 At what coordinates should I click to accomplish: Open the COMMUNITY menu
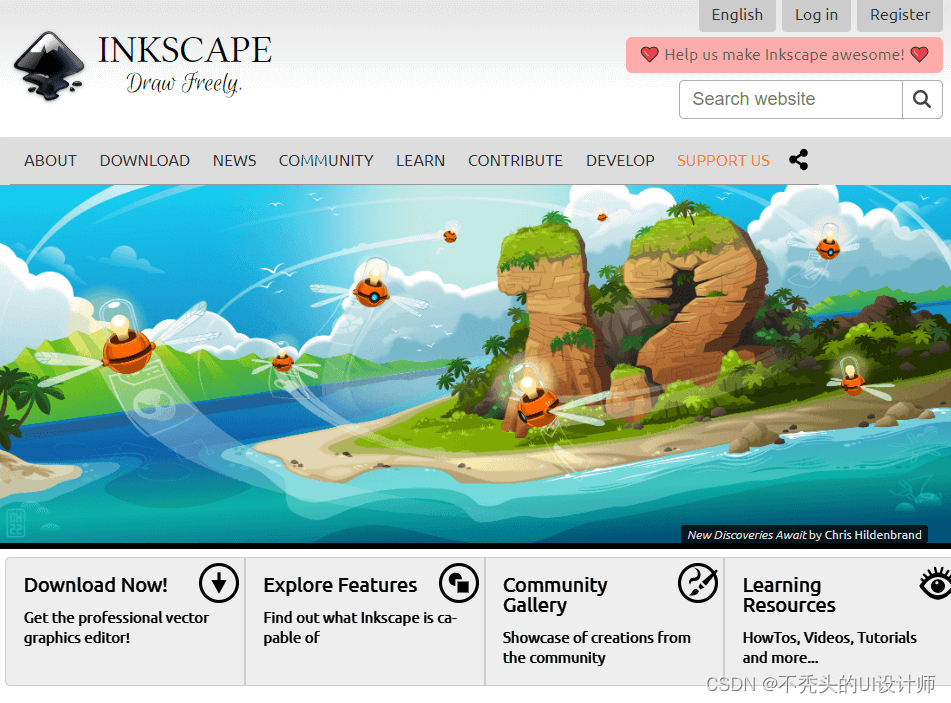pyautogui.click(x=326, y=161)
